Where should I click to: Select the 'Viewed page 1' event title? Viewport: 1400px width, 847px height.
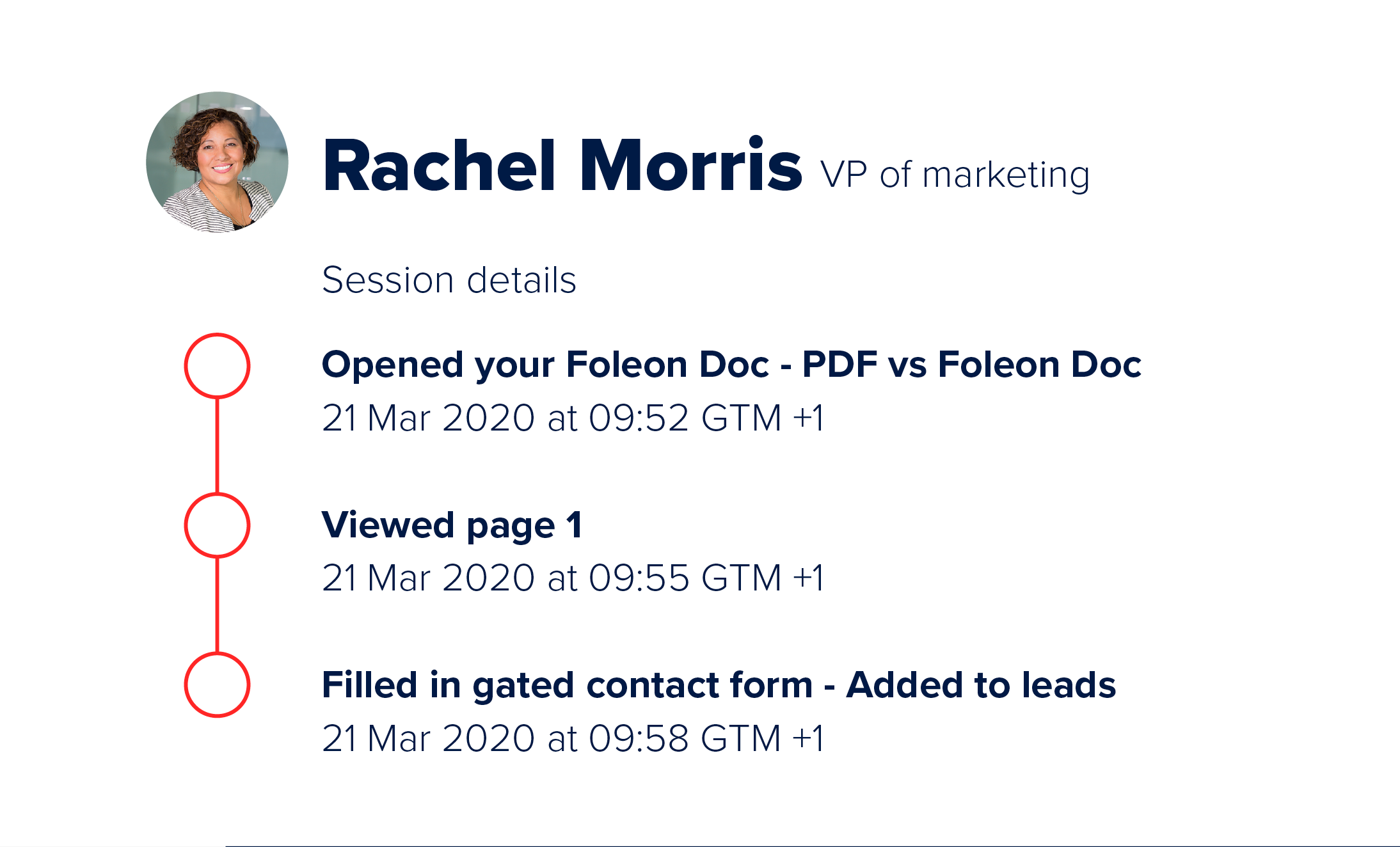[x=452, y=525]
